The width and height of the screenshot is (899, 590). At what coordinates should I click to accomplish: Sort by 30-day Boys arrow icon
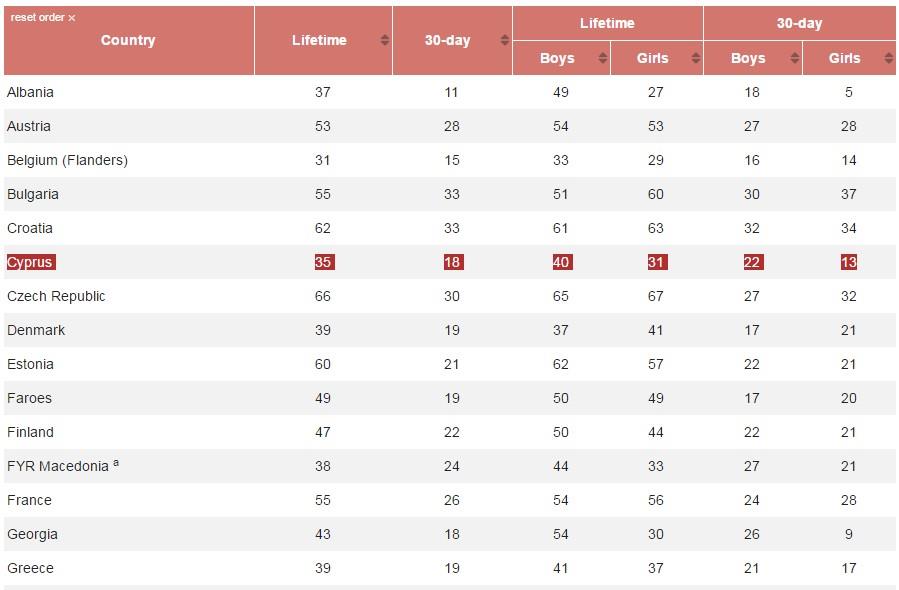pyautogui.click(x=795, y=58)
